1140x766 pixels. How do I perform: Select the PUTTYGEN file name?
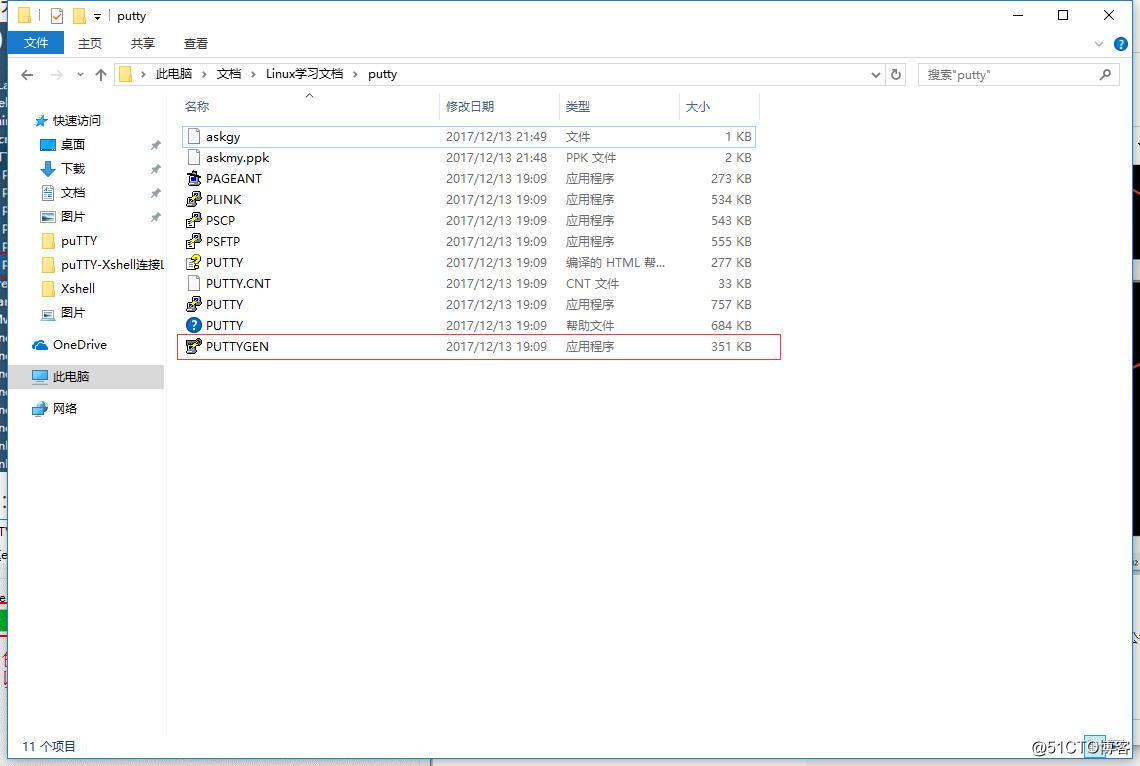tap(237, 347)
